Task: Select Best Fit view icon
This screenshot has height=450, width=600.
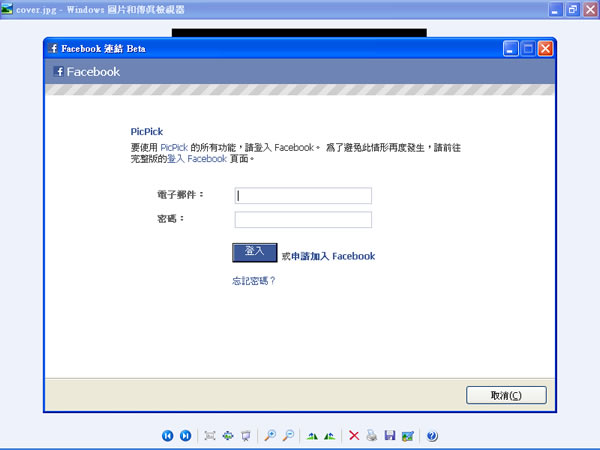Action: tap(210, 435)
